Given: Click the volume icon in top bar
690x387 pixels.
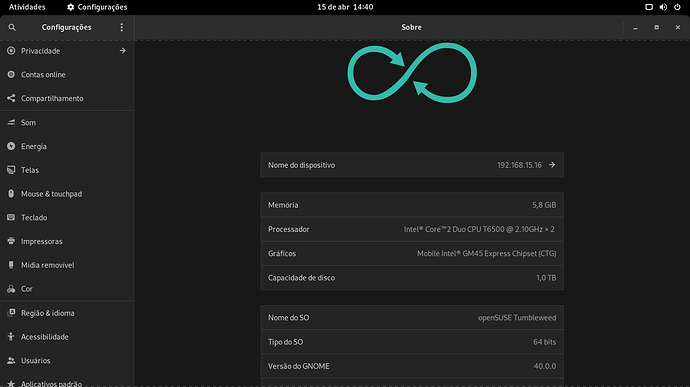Looking at the screenshot, I should [663, 7].
